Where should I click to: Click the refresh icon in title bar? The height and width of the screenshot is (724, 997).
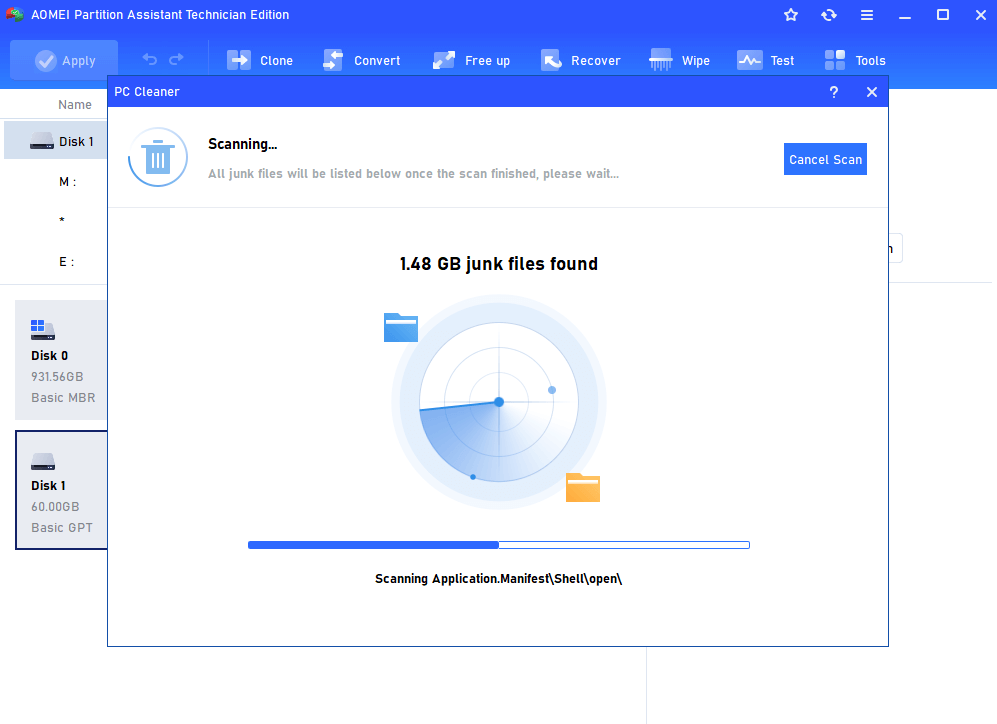[829, 15]
